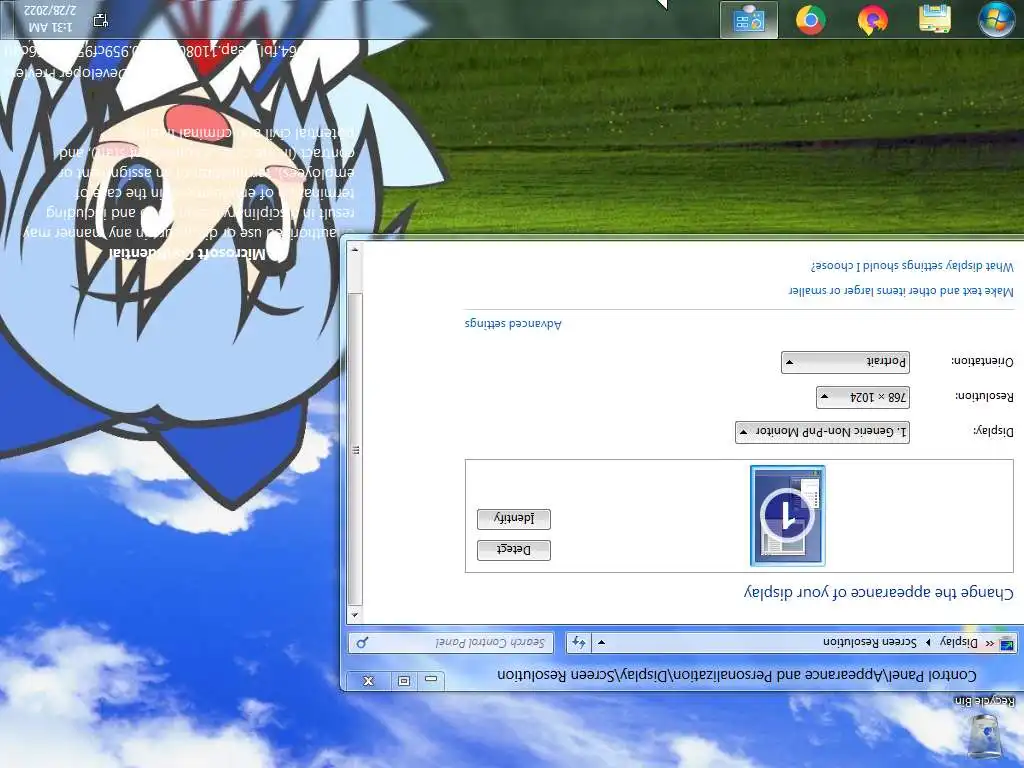Click the scrollbar arrow nearest the help links
1024x768 pixels.
coord(355,249)
